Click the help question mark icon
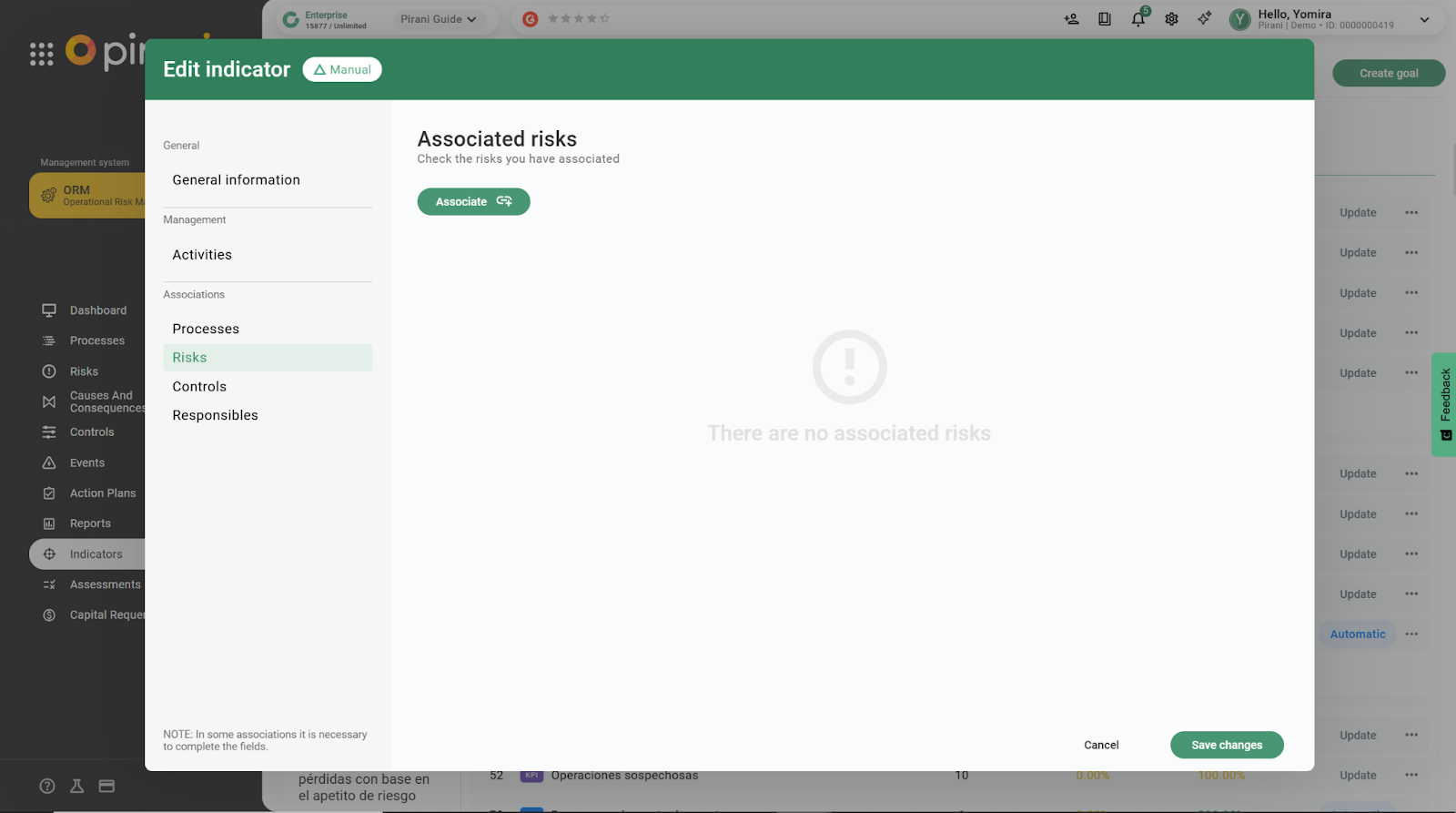This screenshot has width=1456, height=813. click(47, 786)
